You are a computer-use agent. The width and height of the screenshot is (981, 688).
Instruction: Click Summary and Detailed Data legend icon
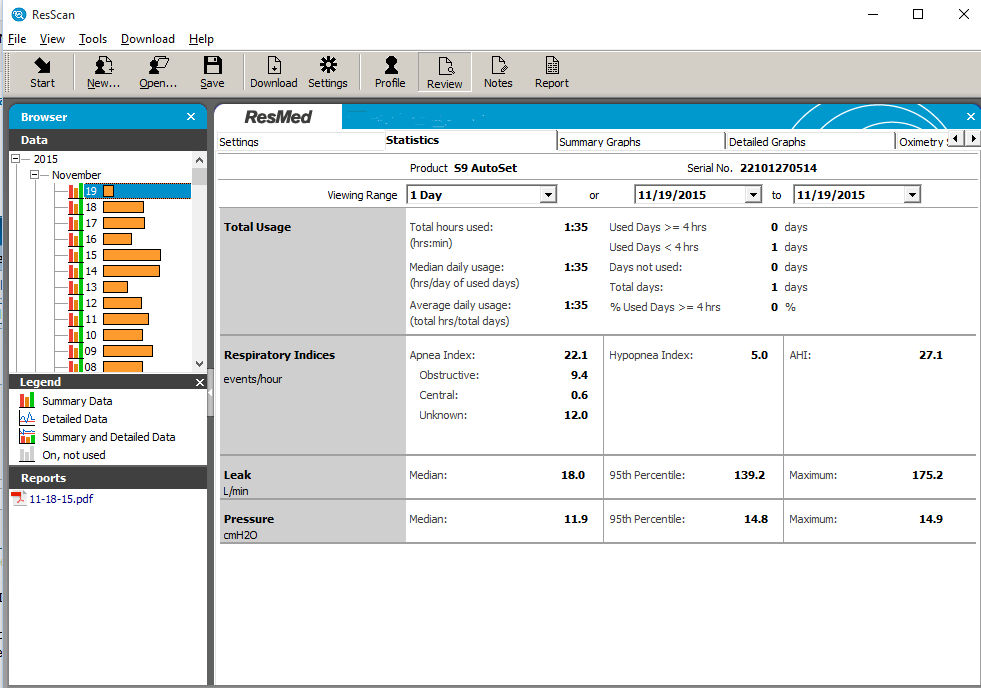[x=27, y=437]
